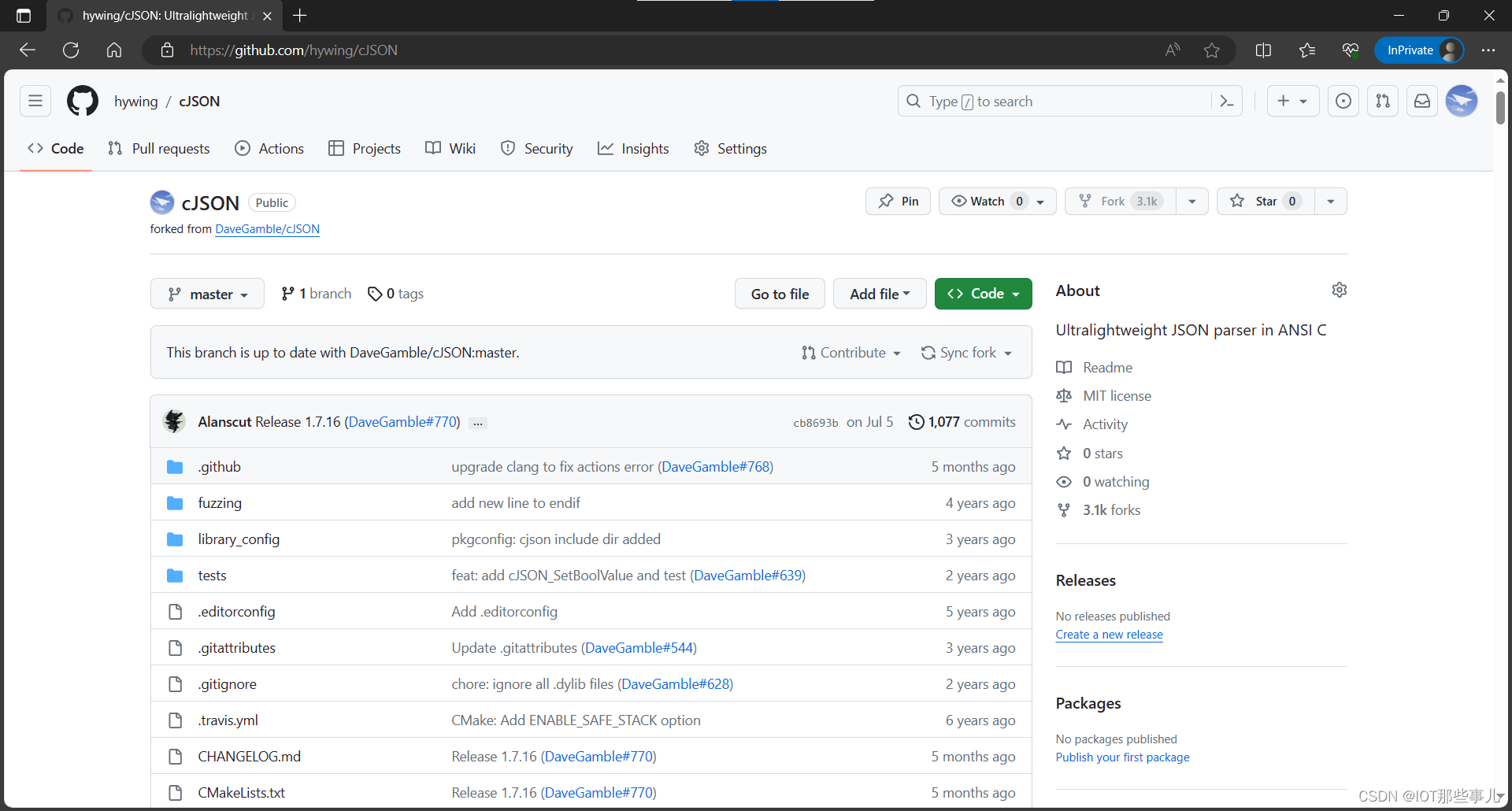The width and height of the screenshot is (1512, 811).
Task: Switch to the Security tab
Action: point(537,149)
